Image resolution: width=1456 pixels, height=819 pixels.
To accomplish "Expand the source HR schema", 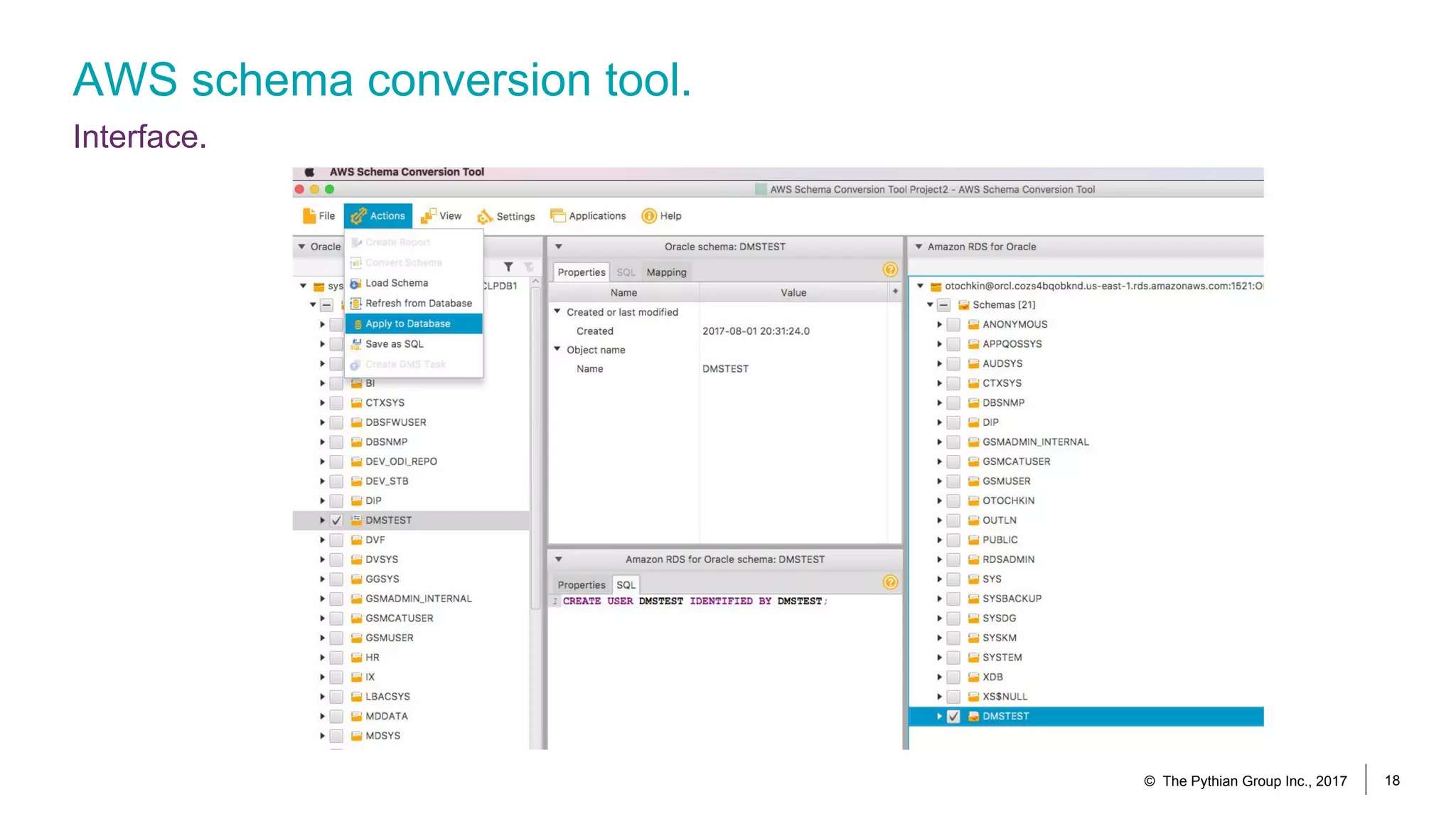I will [x=322, y=658].
